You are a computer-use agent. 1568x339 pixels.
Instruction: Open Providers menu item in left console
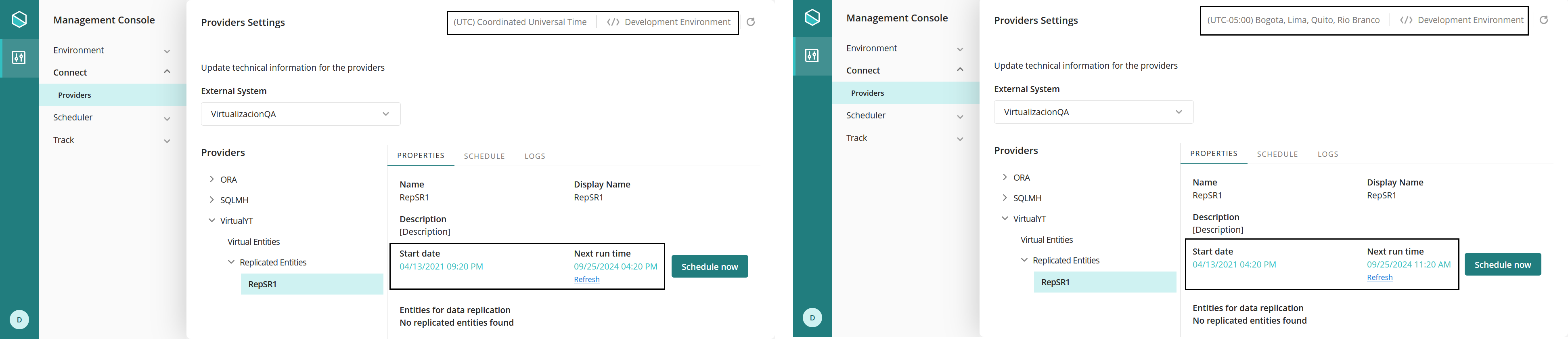[113, 95]
